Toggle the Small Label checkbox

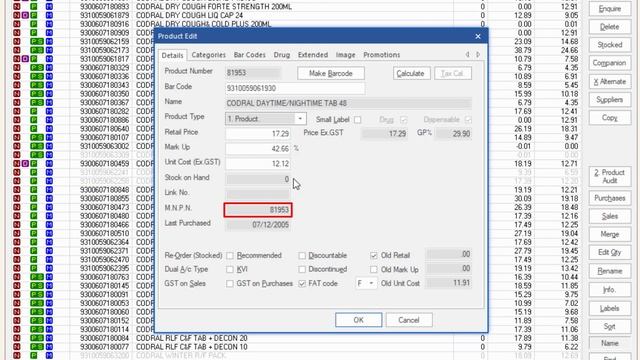pos(358,120)
